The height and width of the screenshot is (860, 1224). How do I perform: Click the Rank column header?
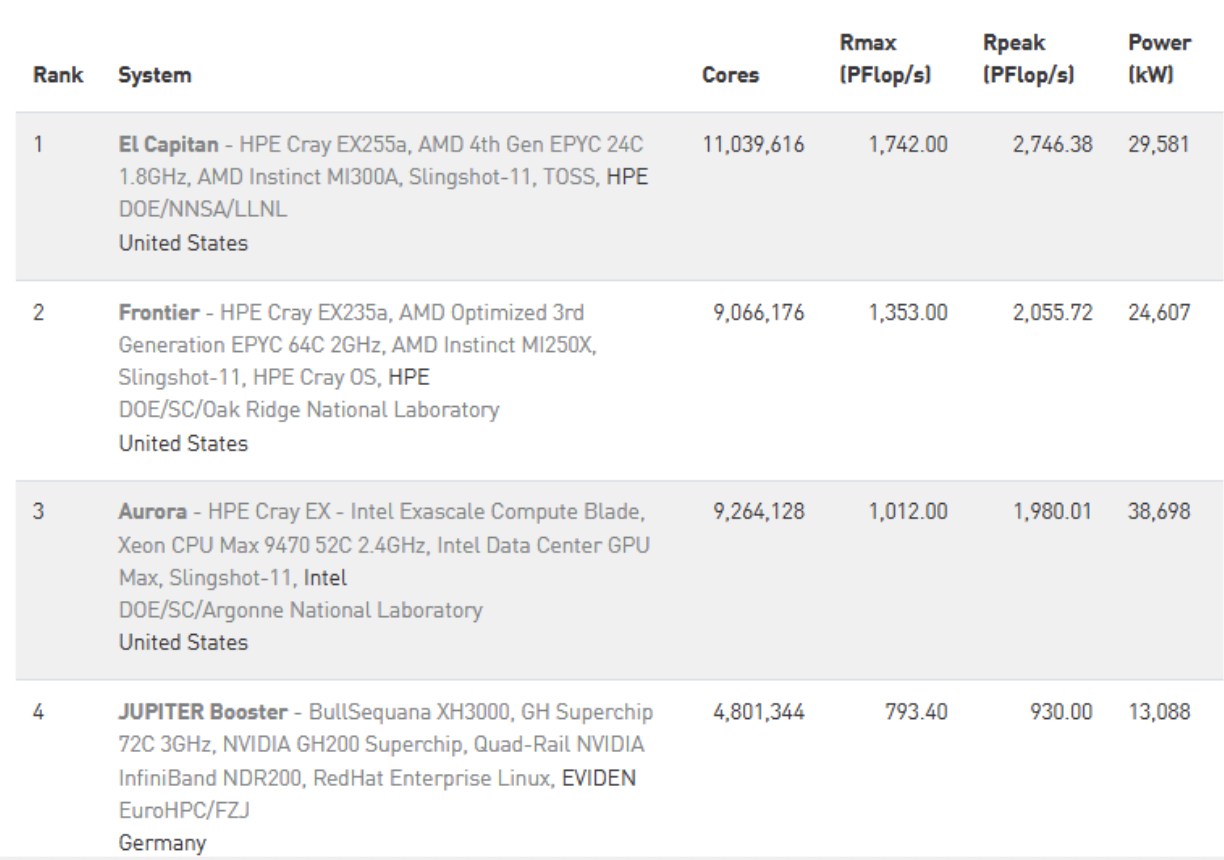coord(58,75)
